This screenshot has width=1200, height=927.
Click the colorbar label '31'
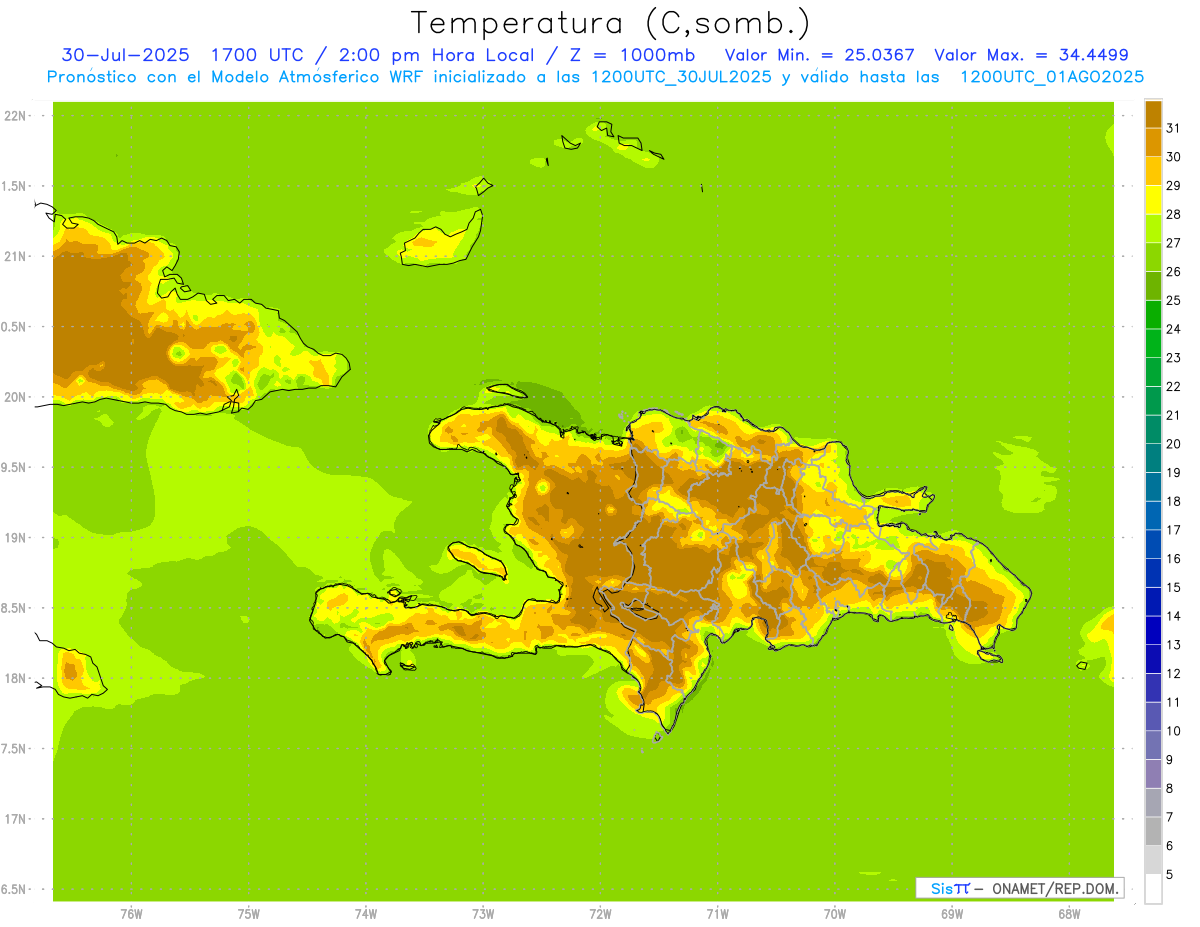click(1173, 128)
